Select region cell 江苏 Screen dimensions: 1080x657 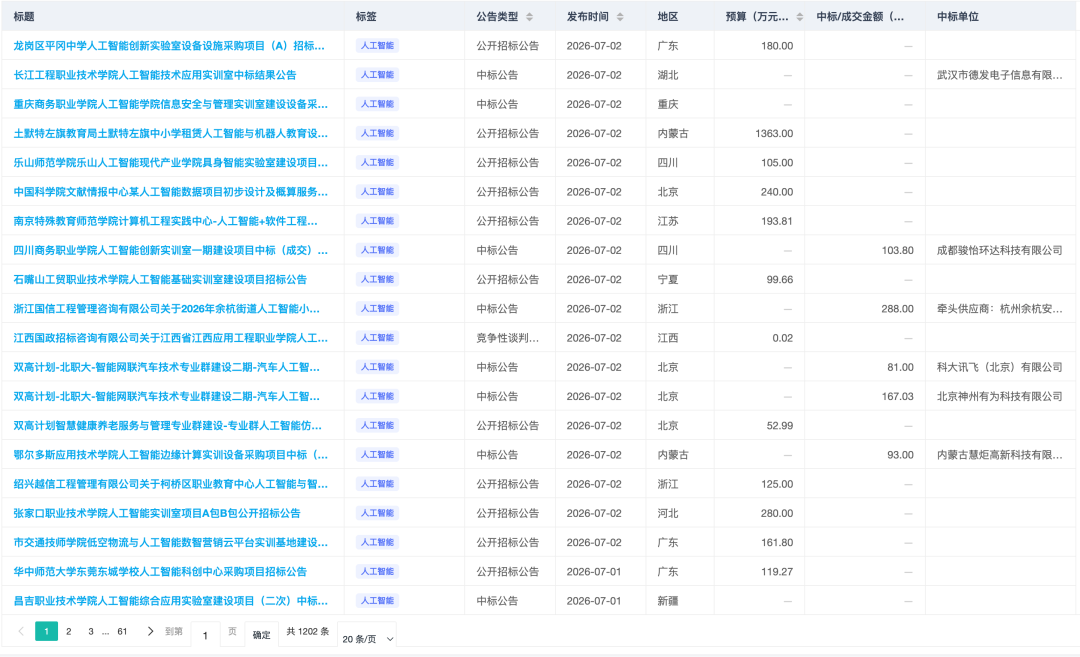click(668, 221)
